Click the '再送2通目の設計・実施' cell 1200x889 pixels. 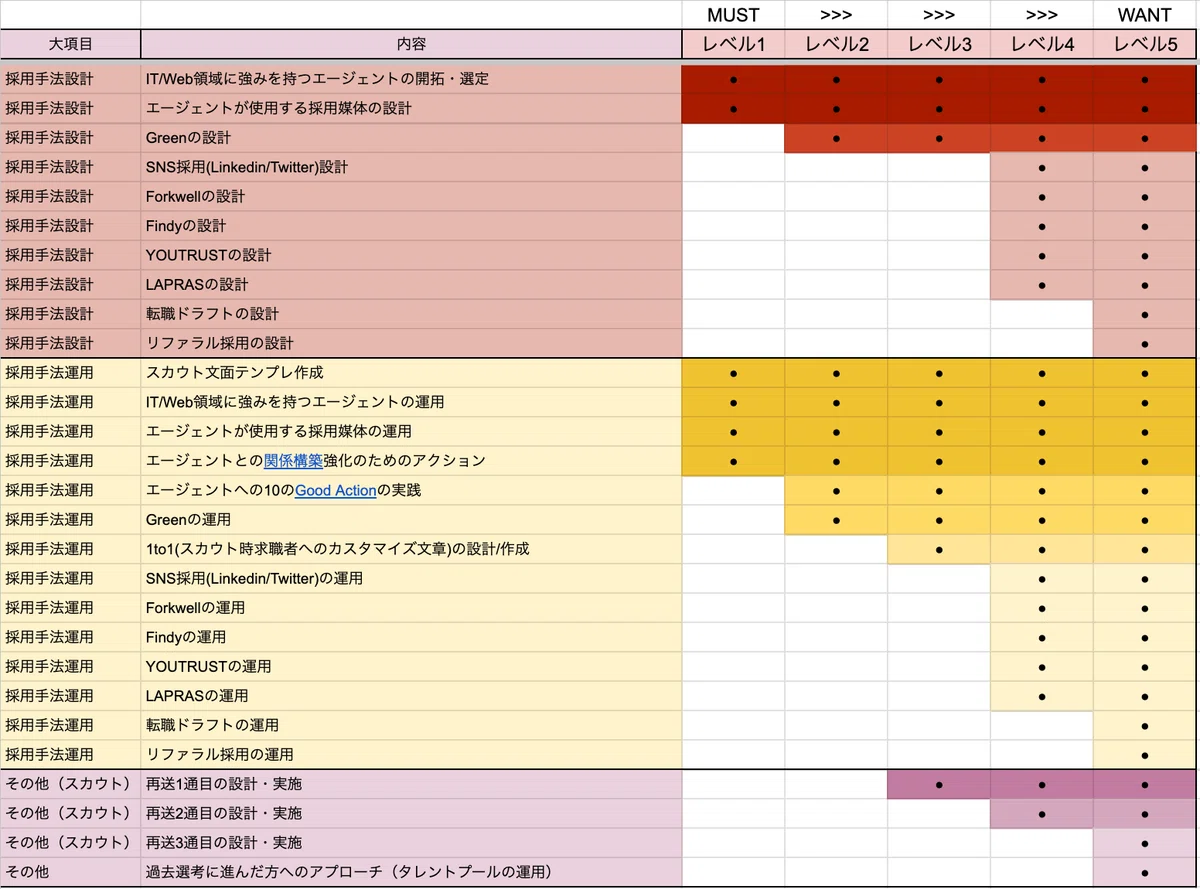(411, 814)
